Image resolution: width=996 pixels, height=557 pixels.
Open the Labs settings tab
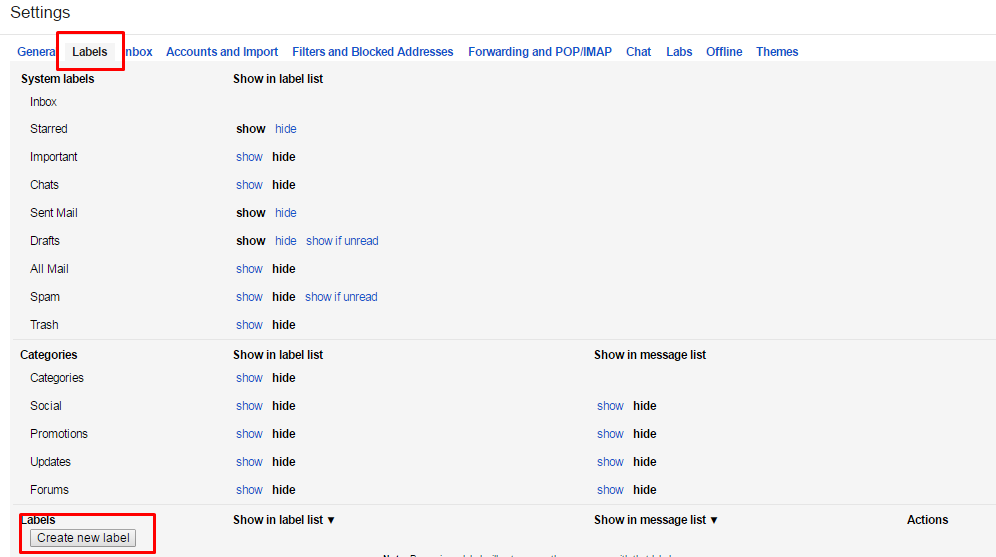679,52
